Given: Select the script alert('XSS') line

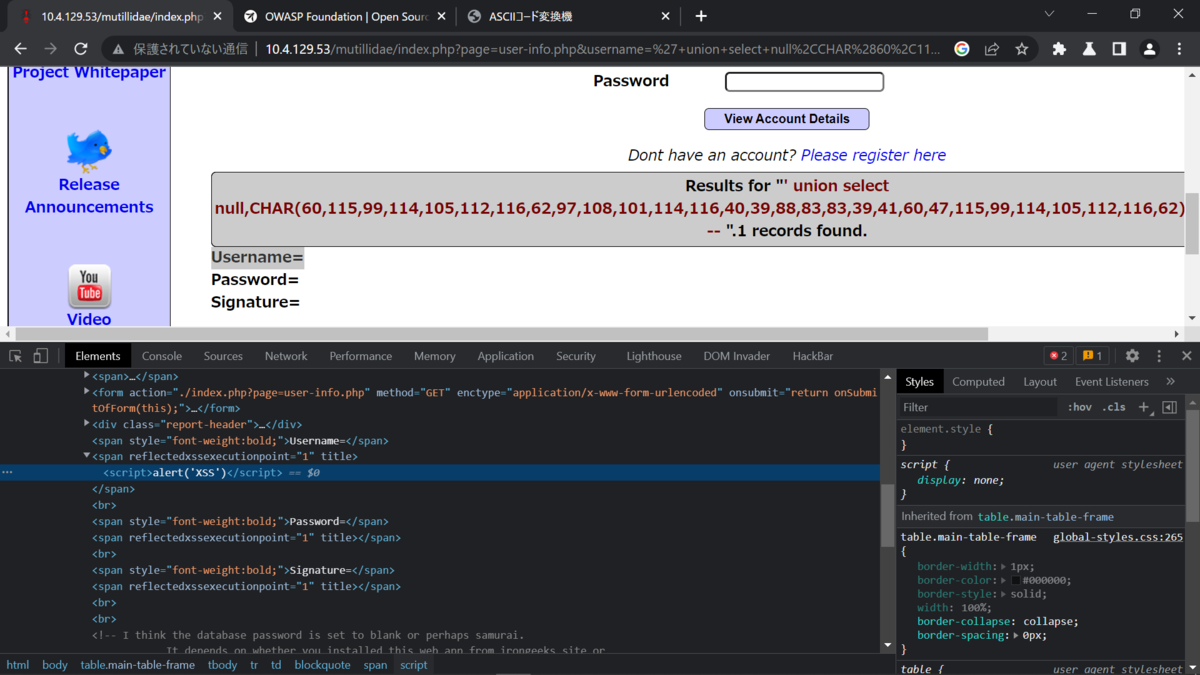Looking at the screenshot, I should point(440,473).
